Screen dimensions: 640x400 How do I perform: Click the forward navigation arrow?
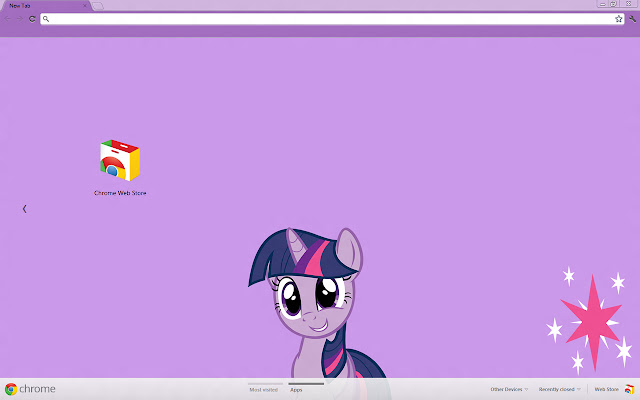click(x=20, y=19)
